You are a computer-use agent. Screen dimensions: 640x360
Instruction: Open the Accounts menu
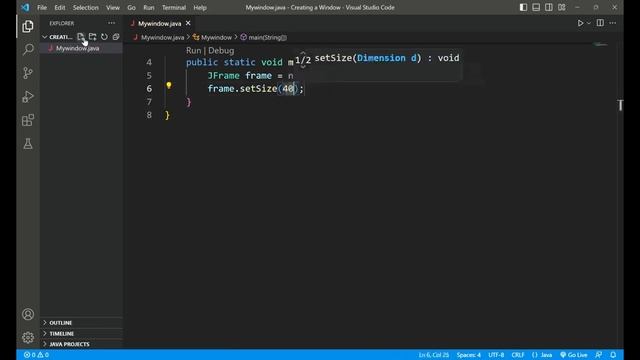[x=28, y=314]
